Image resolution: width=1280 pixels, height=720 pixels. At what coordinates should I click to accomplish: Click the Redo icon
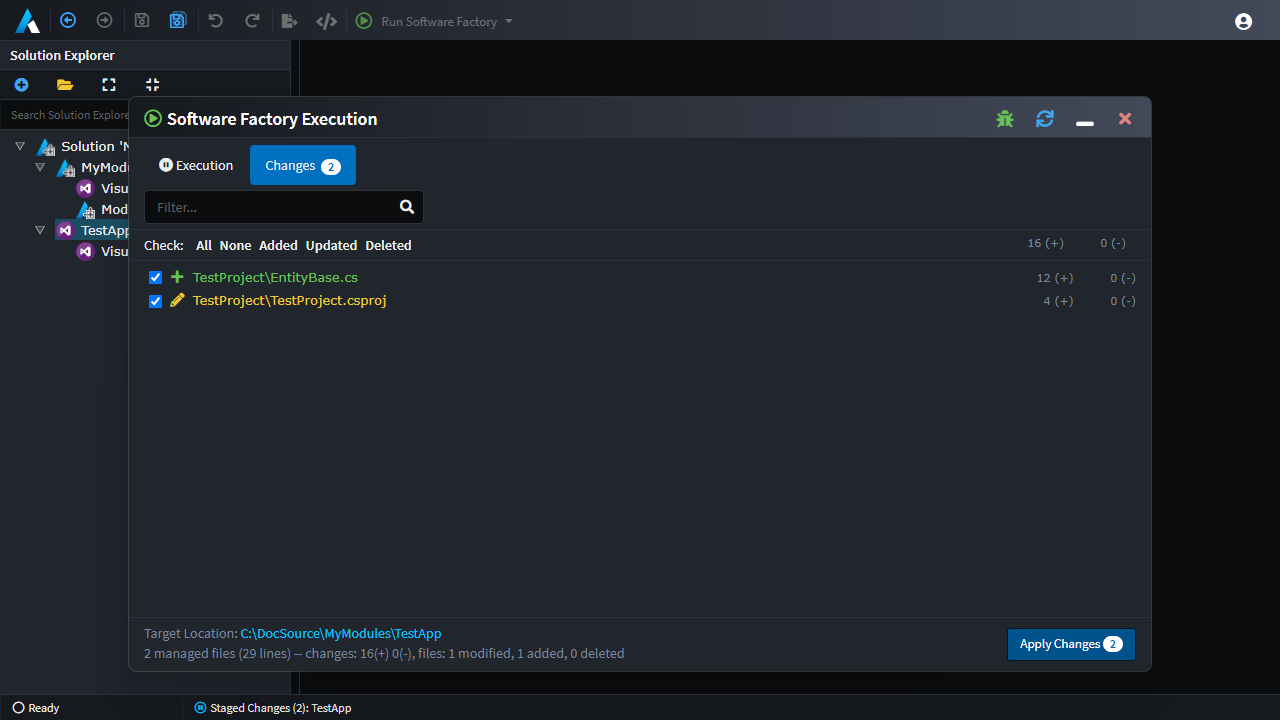252,20
